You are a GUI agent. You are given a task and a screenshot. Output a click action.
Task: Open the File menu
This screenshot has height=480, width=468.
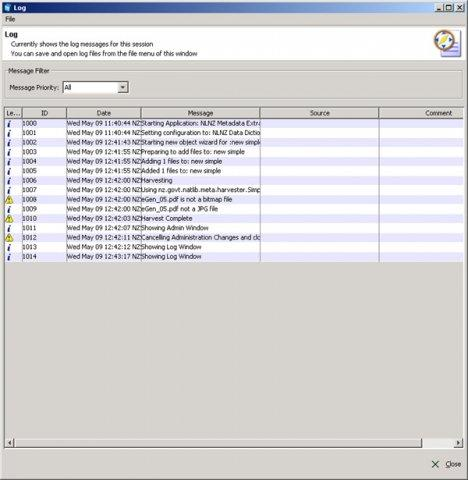coord(10,19)
